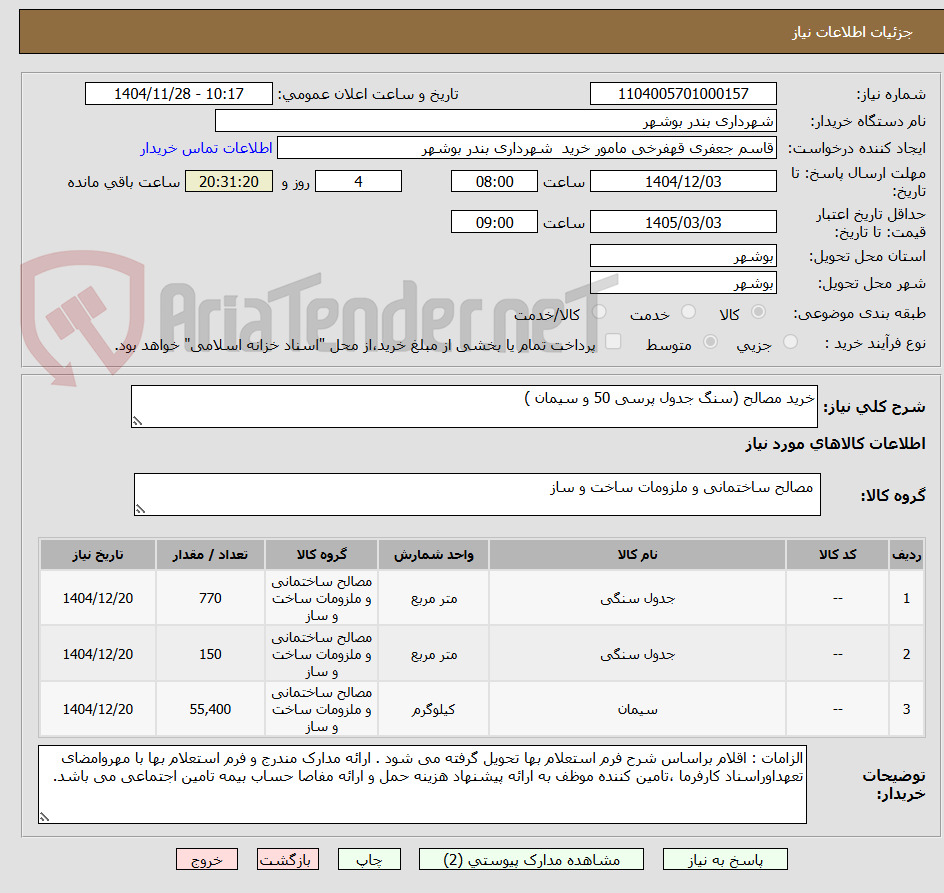Click quantity cell 150
Screen dimensions: 944x893
click(210, 654)
